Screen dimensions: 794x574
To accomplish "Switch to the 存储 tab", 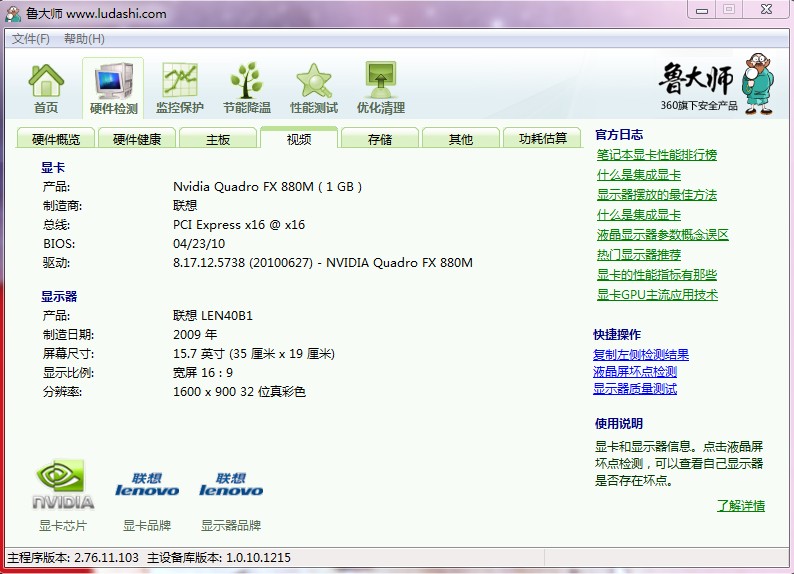I will (x=380, y=138).
